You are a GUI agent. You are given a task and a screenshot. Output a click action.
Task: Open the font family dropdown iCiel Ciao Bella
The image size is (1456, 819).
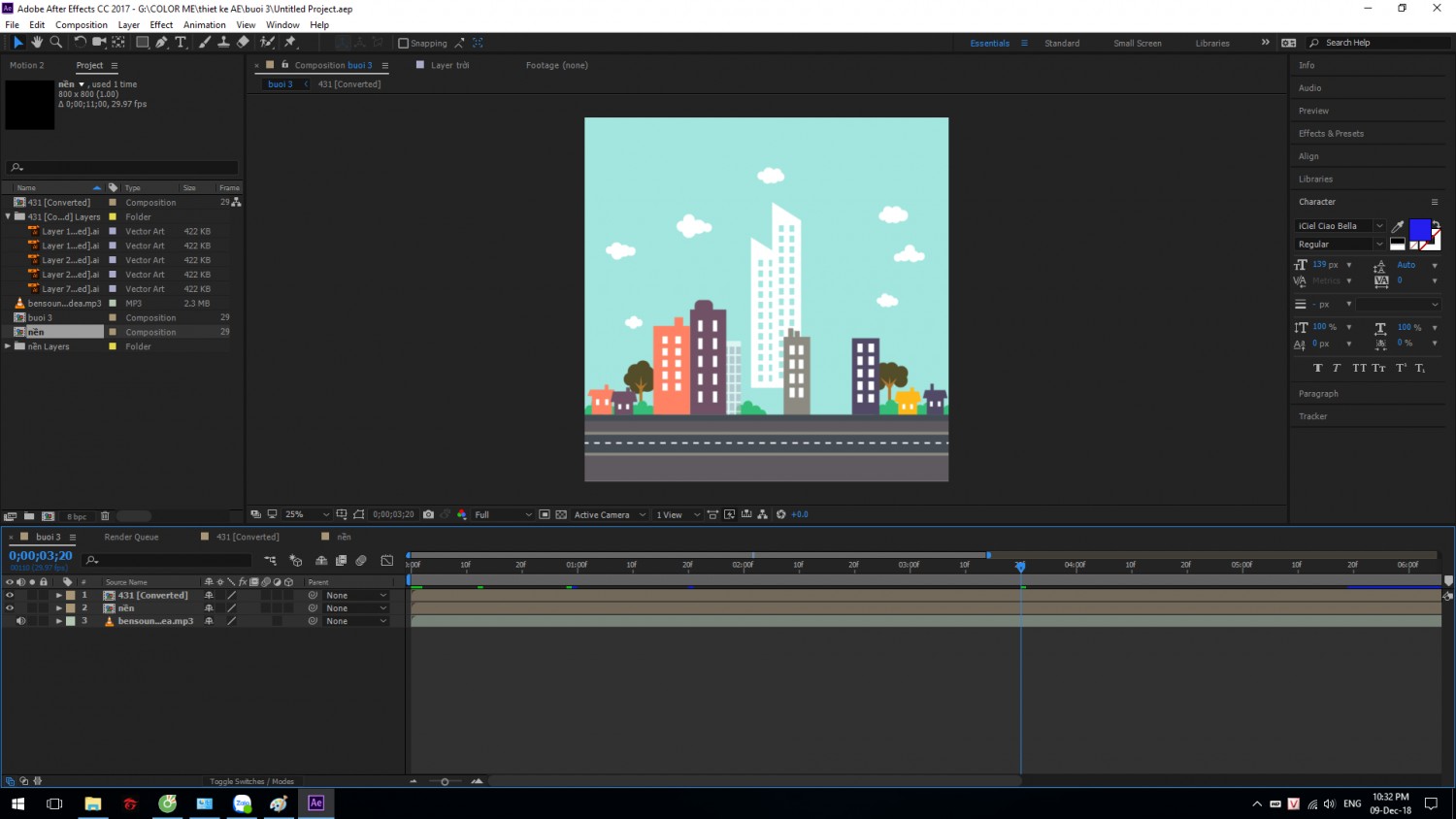(1340, 226)
